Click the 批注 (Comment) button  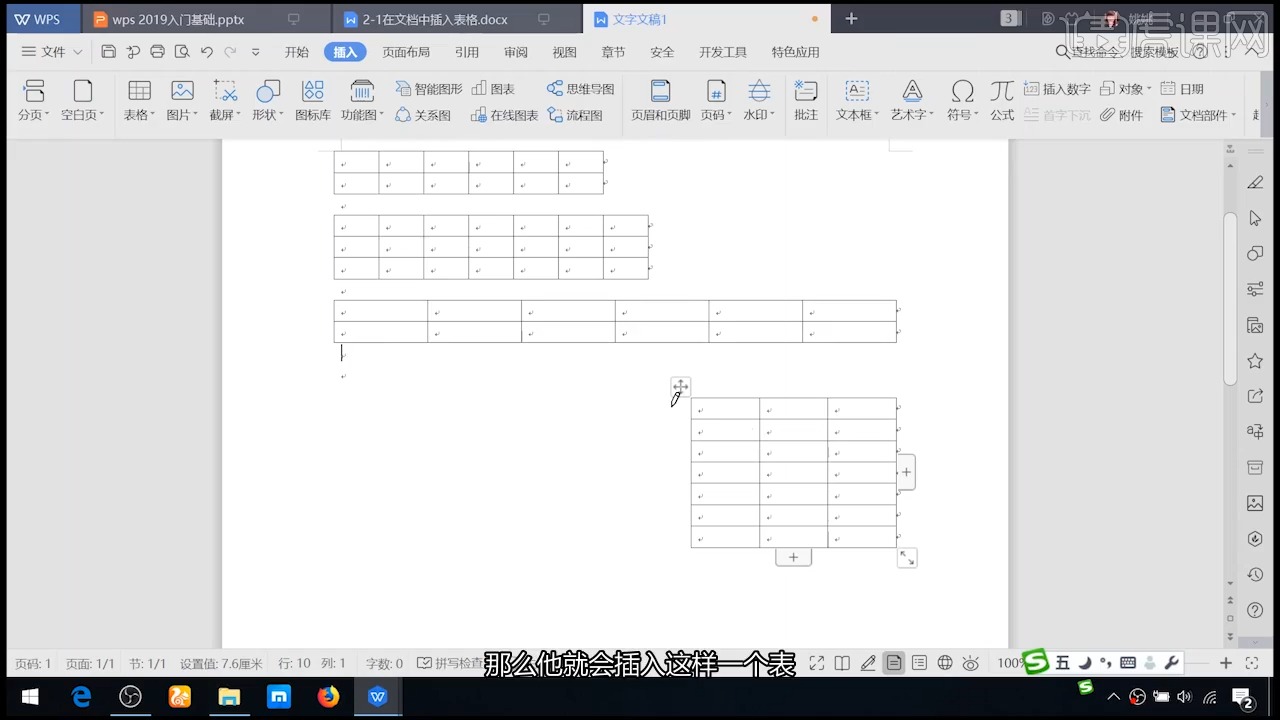[805, 100]
